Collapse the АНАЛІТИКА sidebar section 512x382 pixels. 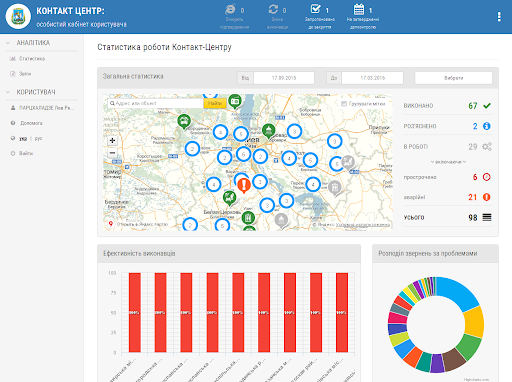(x=8, y=43)
